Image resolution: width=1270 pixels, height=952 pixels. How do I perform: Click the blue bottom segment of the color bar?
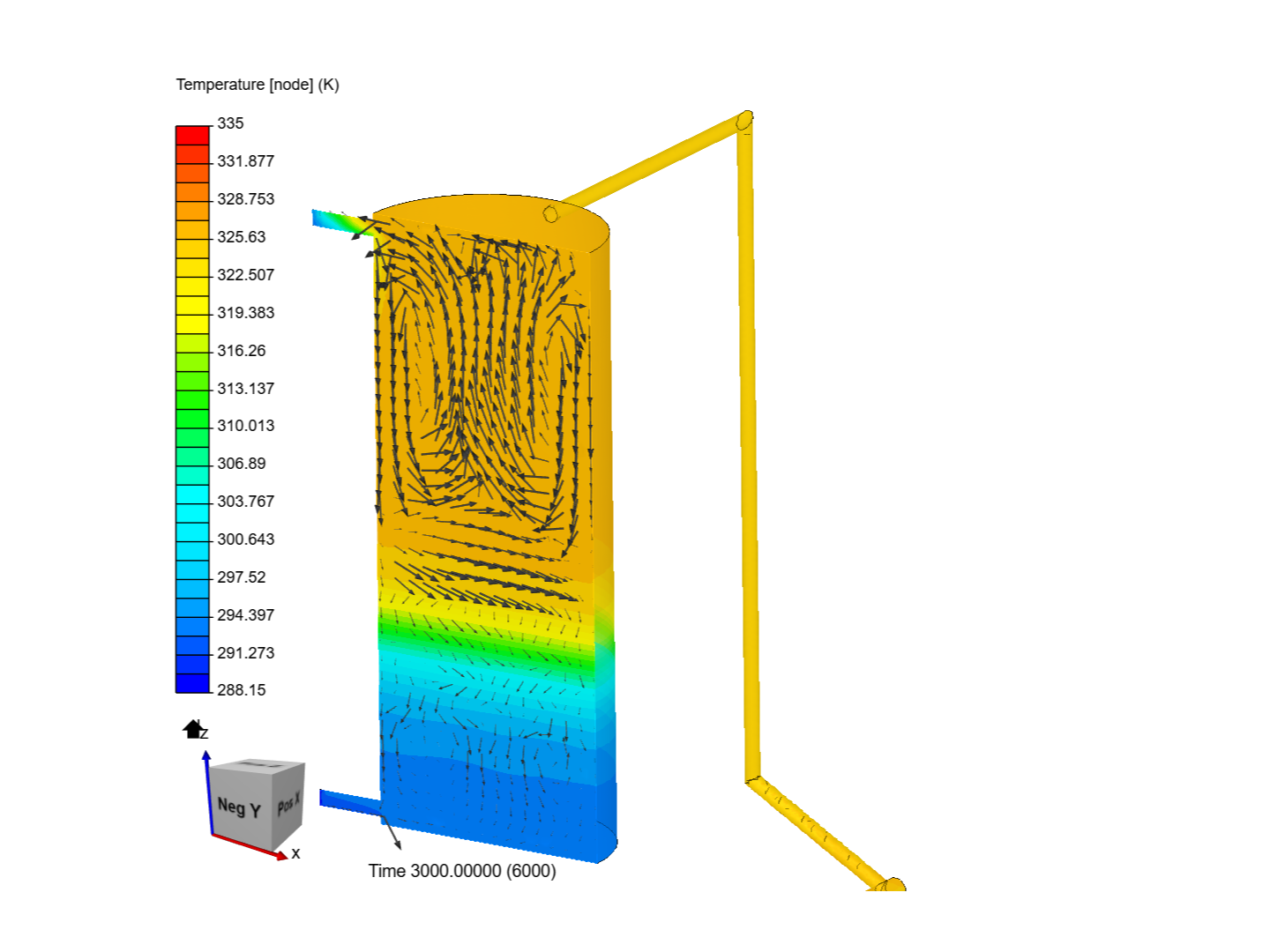[x=192, y=681]
